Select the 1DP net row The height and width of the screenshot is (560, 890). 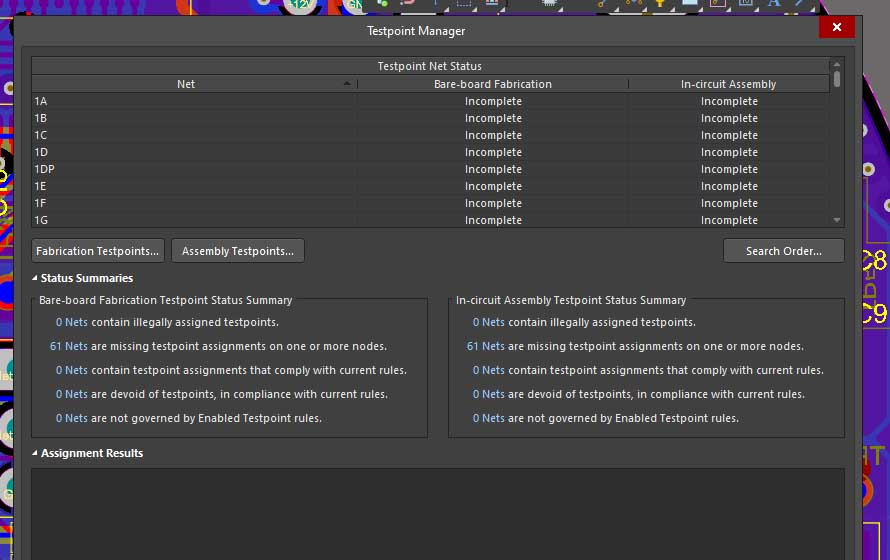(44, 169)
